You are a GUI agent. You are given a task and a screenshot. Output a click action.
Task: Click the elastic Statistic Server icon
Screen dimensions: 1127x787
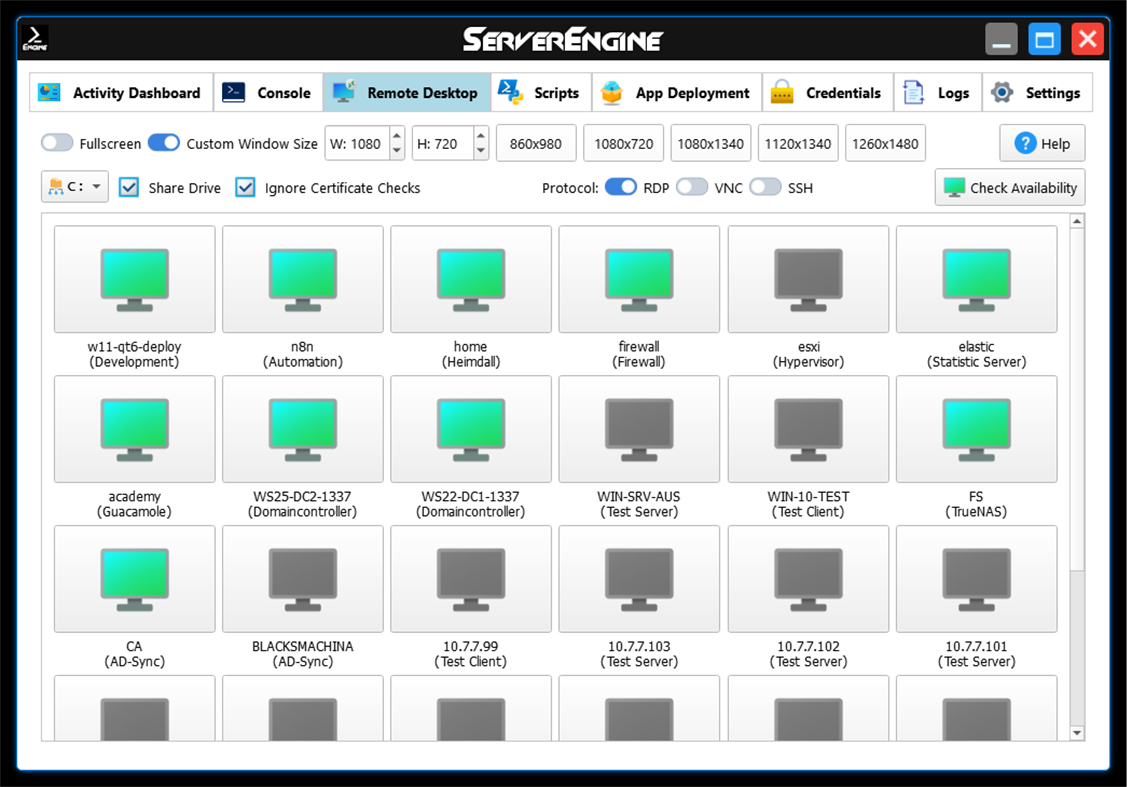click(x=976, y=279)
